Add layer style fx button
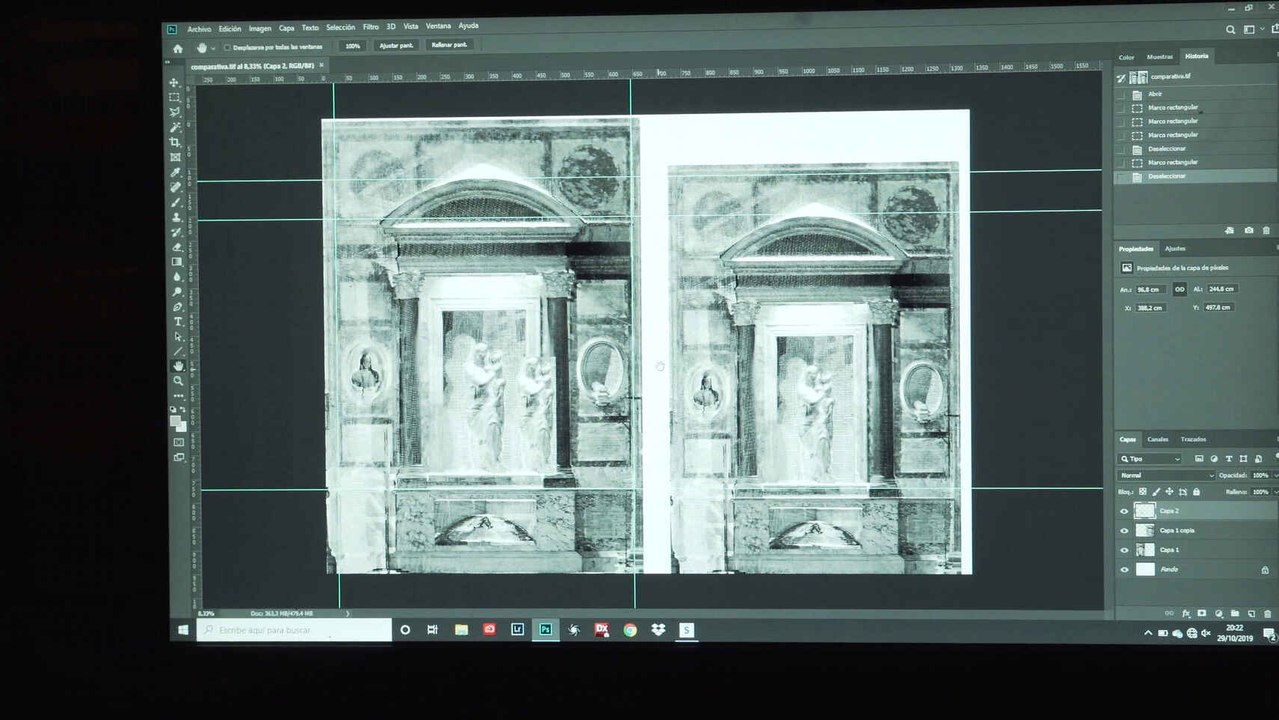Image resolution: width=1279 pixels, height=720 pixels. [1186, 613]
